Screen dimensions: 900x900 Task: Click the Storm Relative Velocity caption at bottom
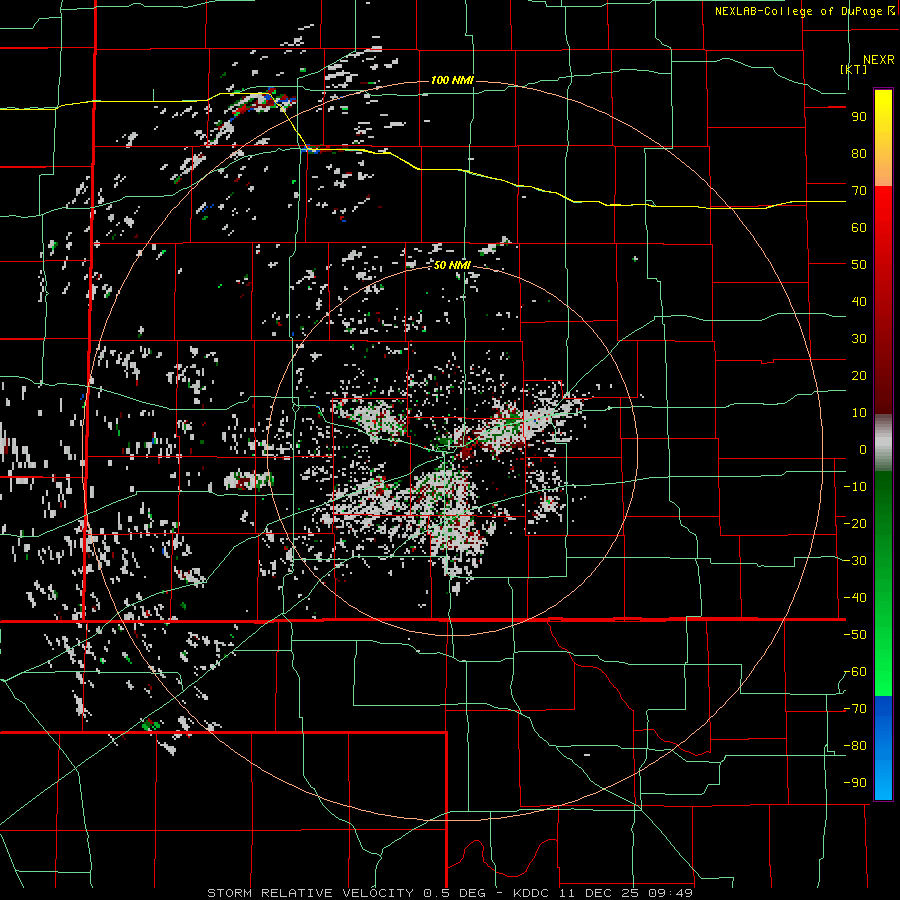[450, 893]
